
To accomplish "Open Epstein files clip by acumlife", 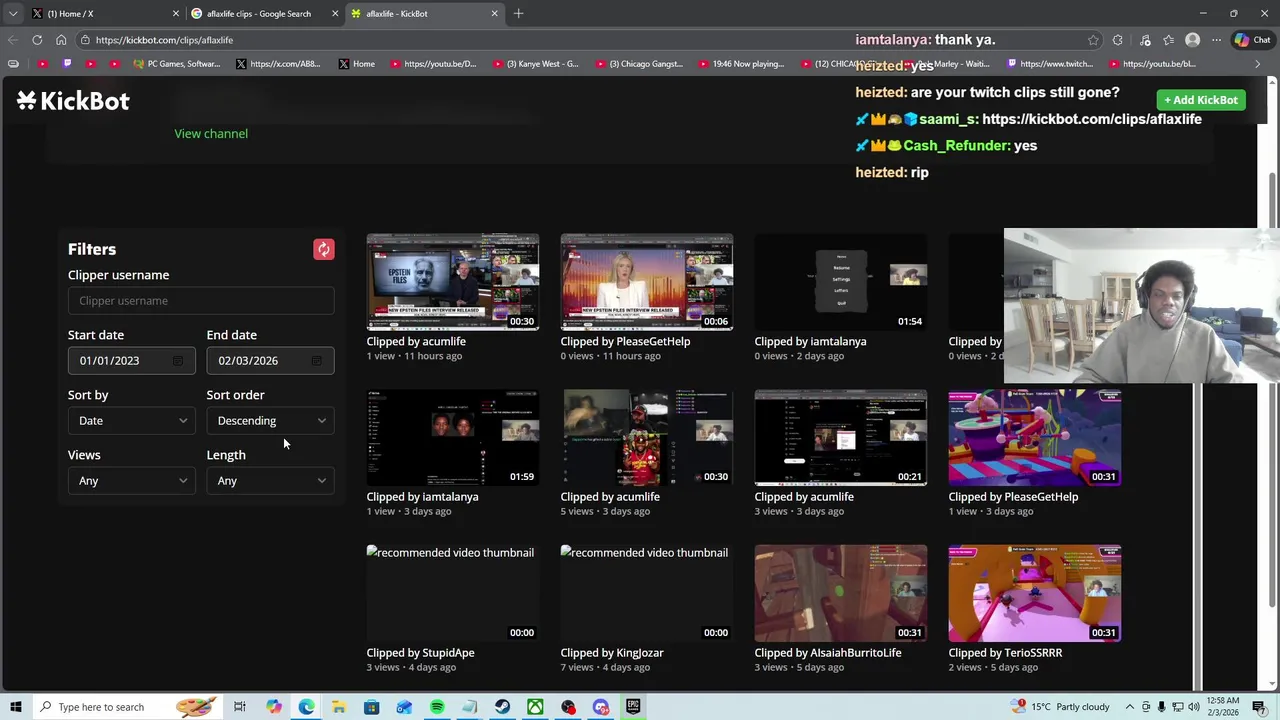I will tap(453, 282).
